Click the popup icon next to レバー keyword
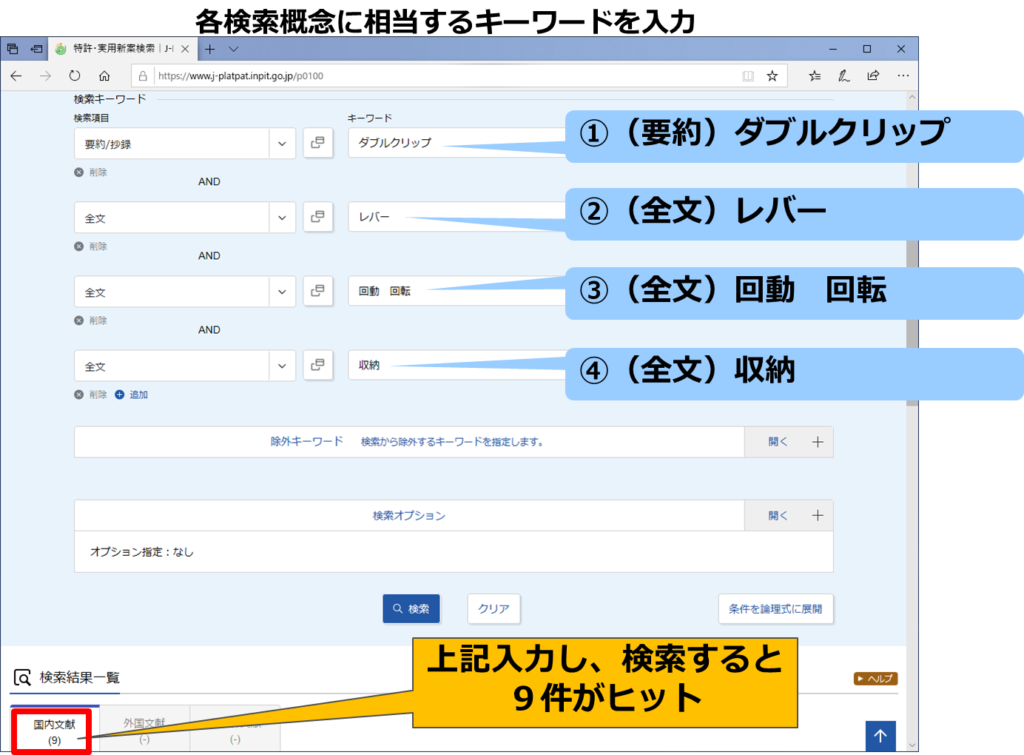This screenshot has height=755, width=1024. click(x=318, y=217)
